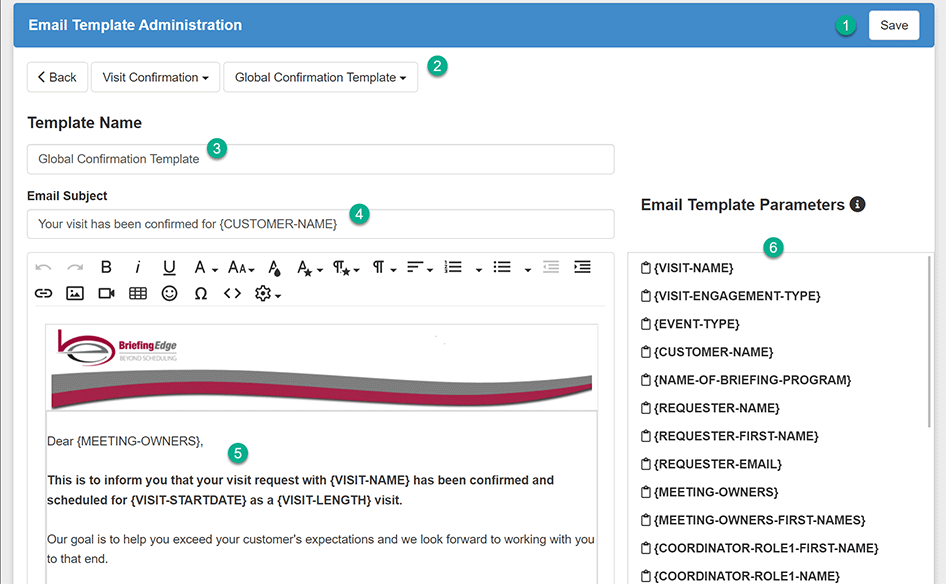The width and height of the screenshot is (946, 584).
Task: Open the Email Template Parameters info tooltip
Action: 857,204
